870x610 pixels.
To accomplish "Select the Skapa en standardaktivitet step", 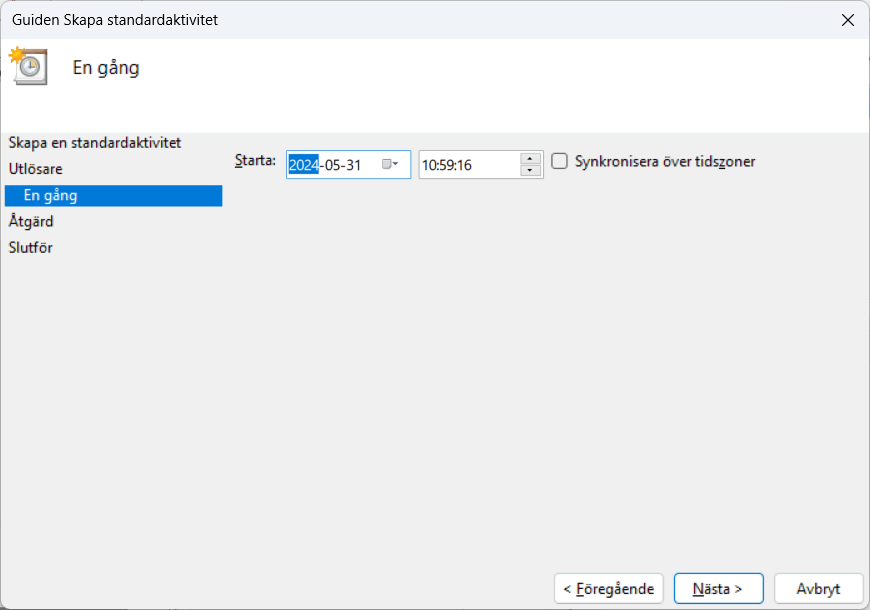I will [95, 143].
